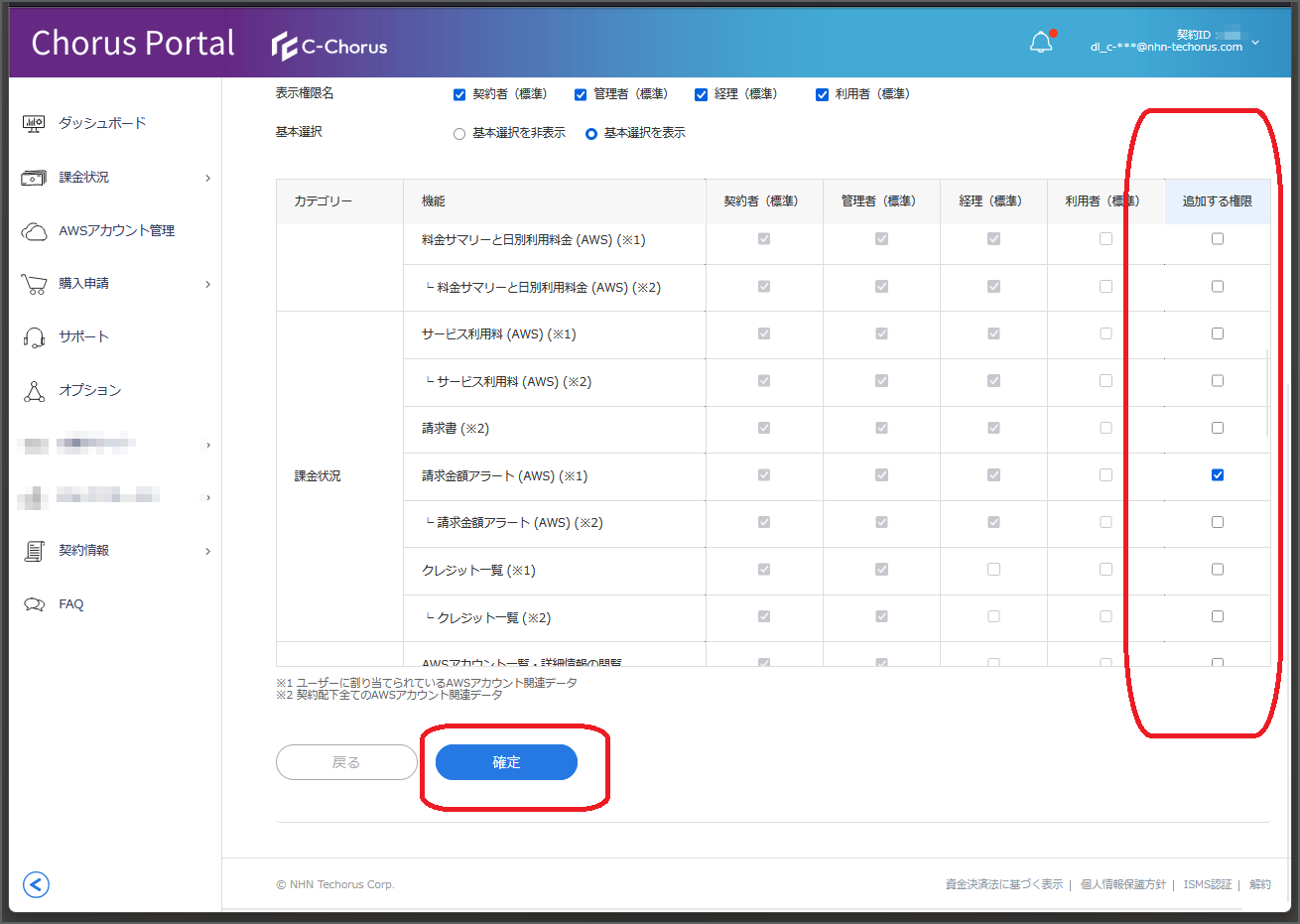
Task: Select 基本選択を非表示 radio option
Action: (458, 133)
